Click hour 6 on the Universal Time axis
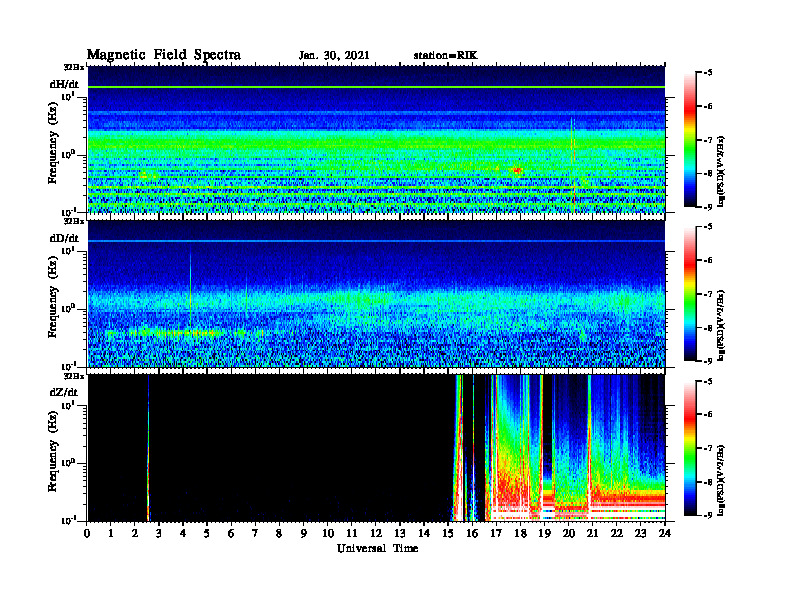Image resolution: width=792 pixels, height=612 pixels. coord(231,534)
